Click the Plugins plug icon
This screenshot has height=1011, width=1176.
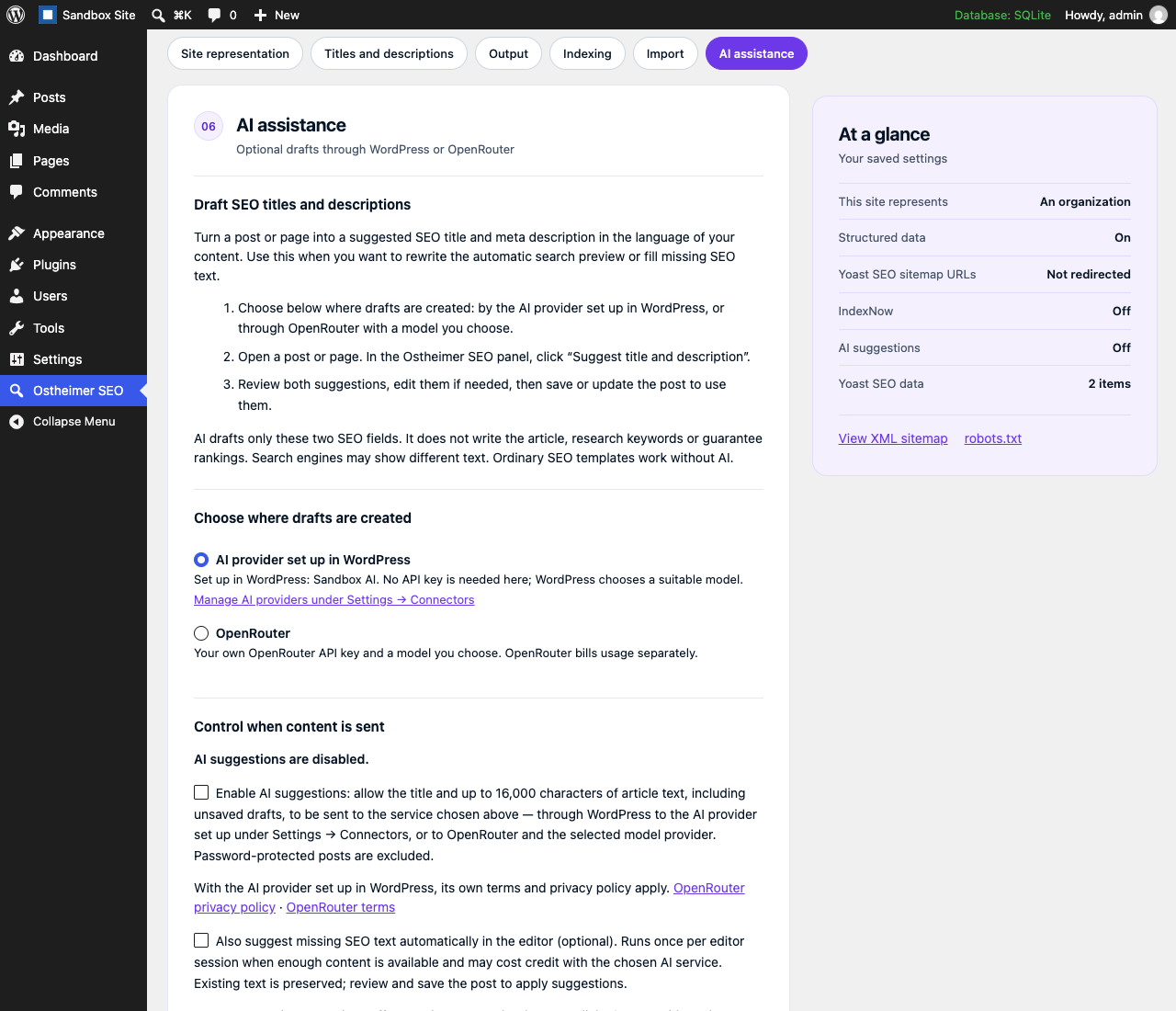[17, 265]
